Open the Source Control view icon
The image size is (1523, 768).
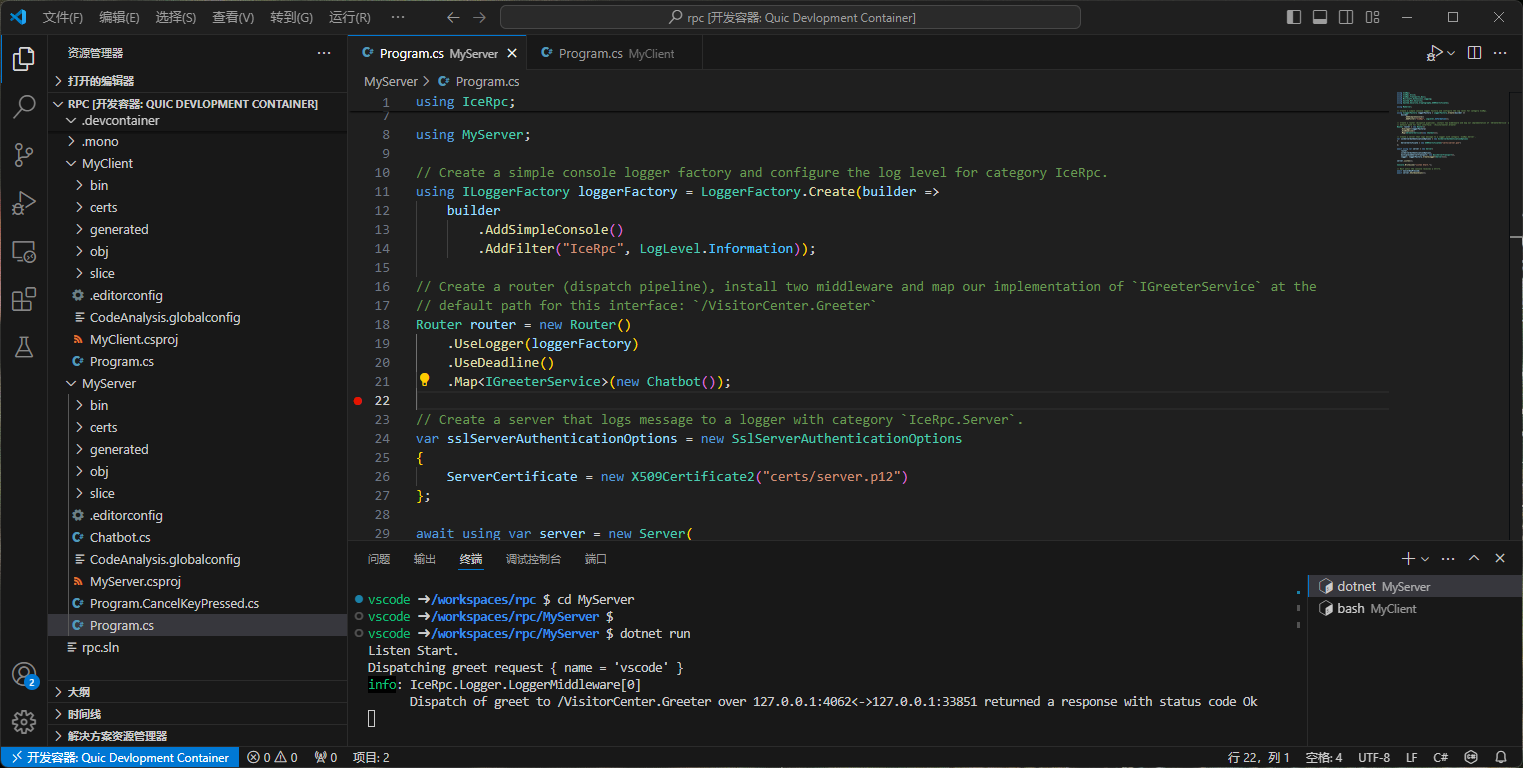(24, 155)
